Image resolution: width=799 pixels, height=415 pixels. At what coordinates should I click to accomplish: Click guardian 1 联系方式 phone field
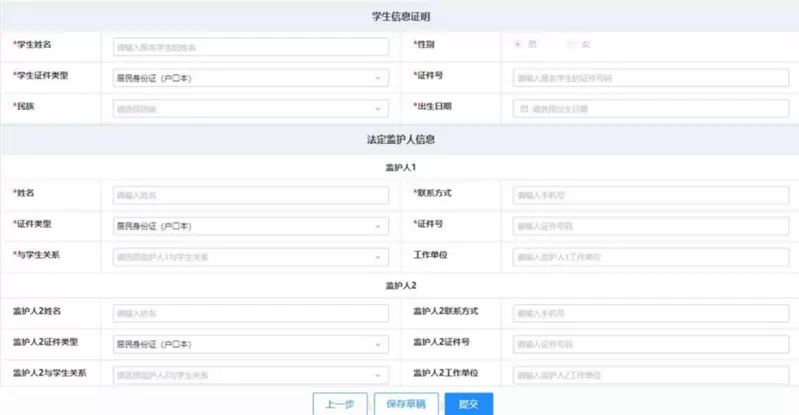(649, 195)
